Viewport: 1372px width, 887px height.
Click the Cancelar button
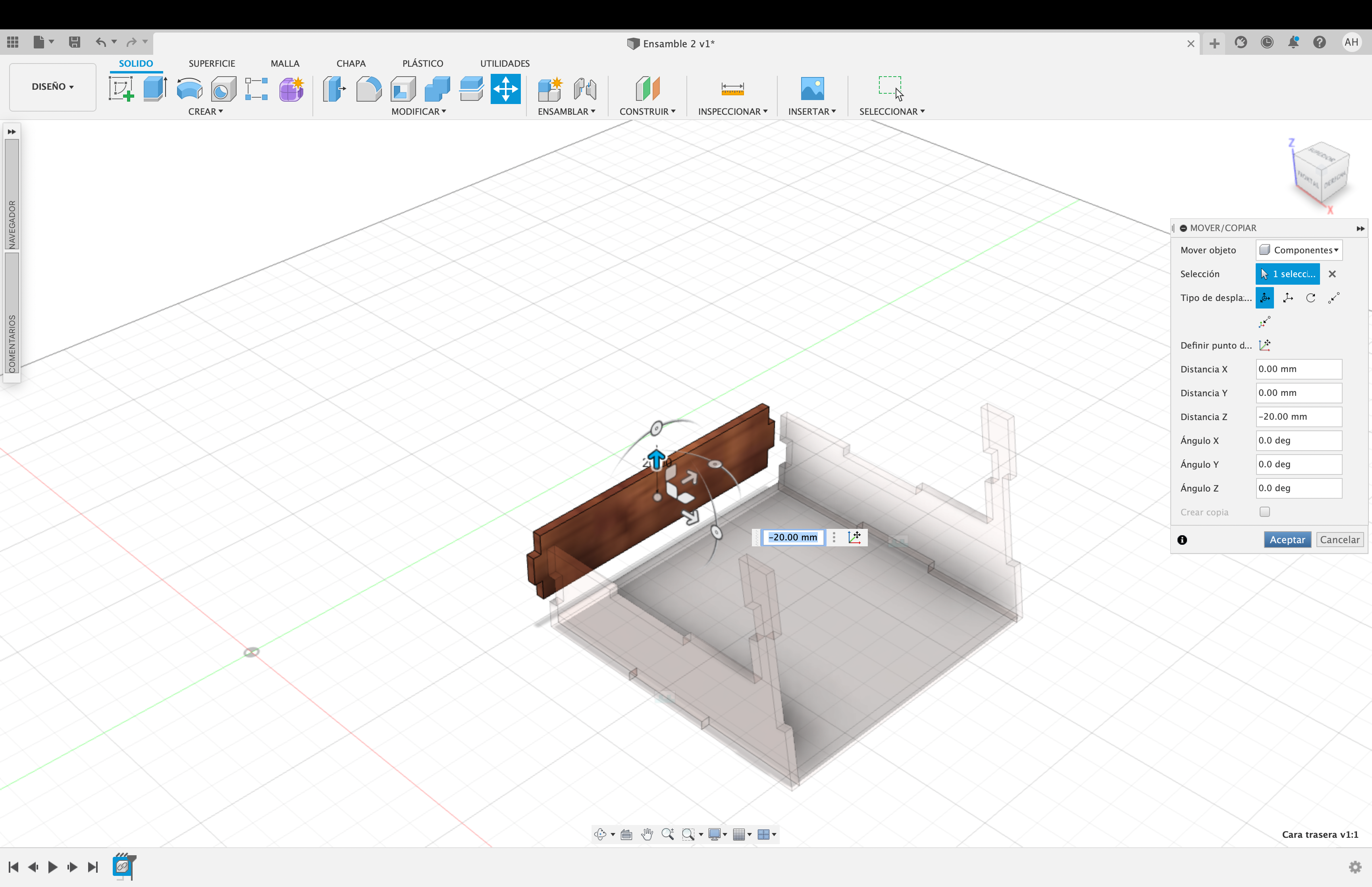1340,540
